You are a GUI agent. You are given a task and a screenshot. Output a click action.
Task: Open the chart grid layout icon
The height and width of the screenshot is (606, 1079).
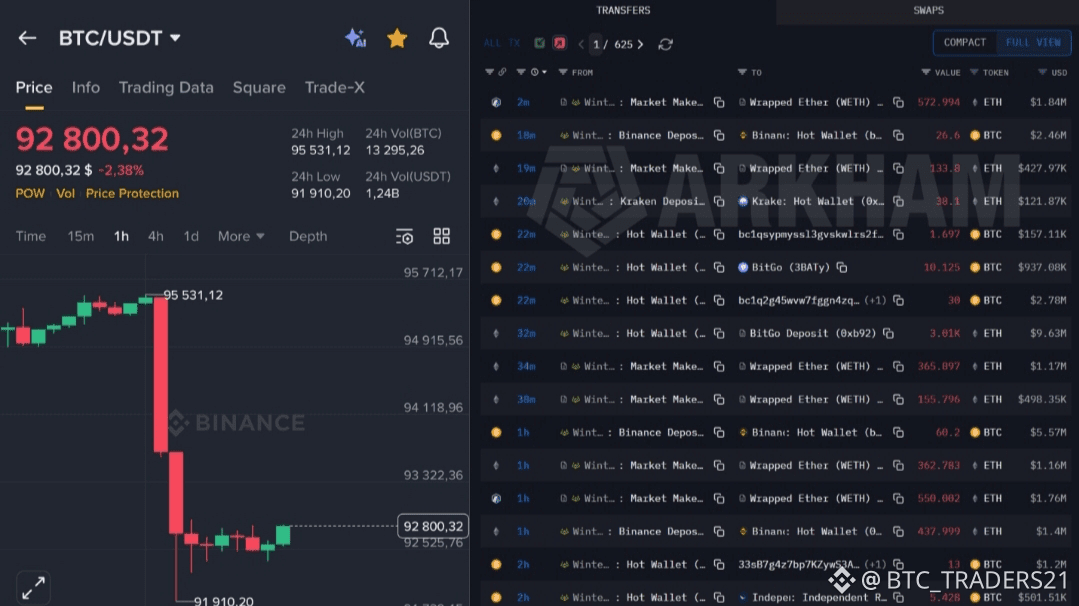441,236
